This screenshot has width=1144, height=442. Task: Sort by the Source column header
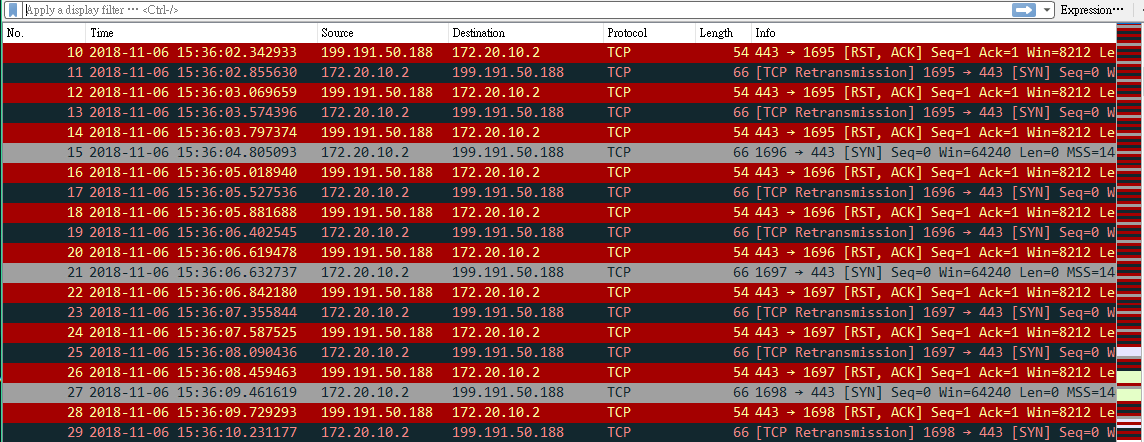383,34
